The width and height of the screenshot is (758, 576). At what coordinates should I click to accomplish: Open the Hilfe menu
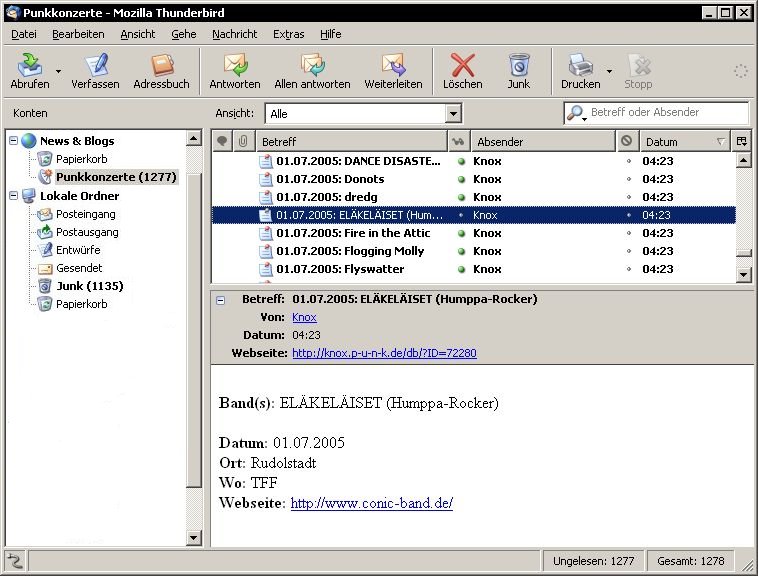[x=331, y=34]
